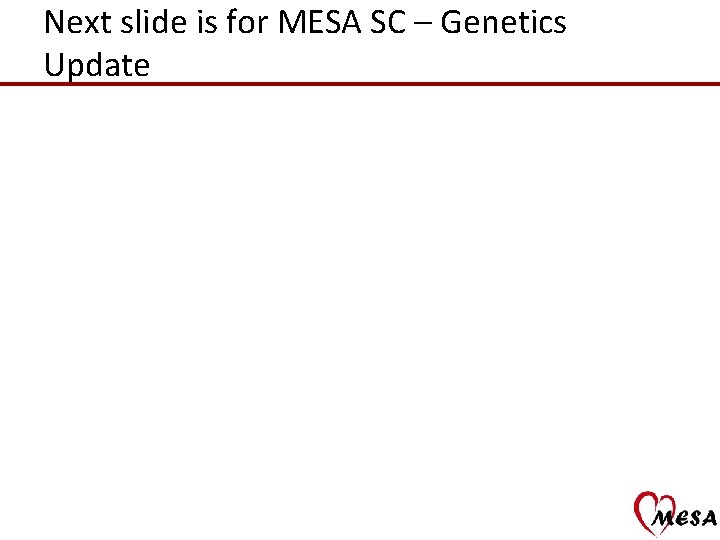Click the word "slide" in the title
Viewport: 720px width, 540px height.
coord(153,21)
